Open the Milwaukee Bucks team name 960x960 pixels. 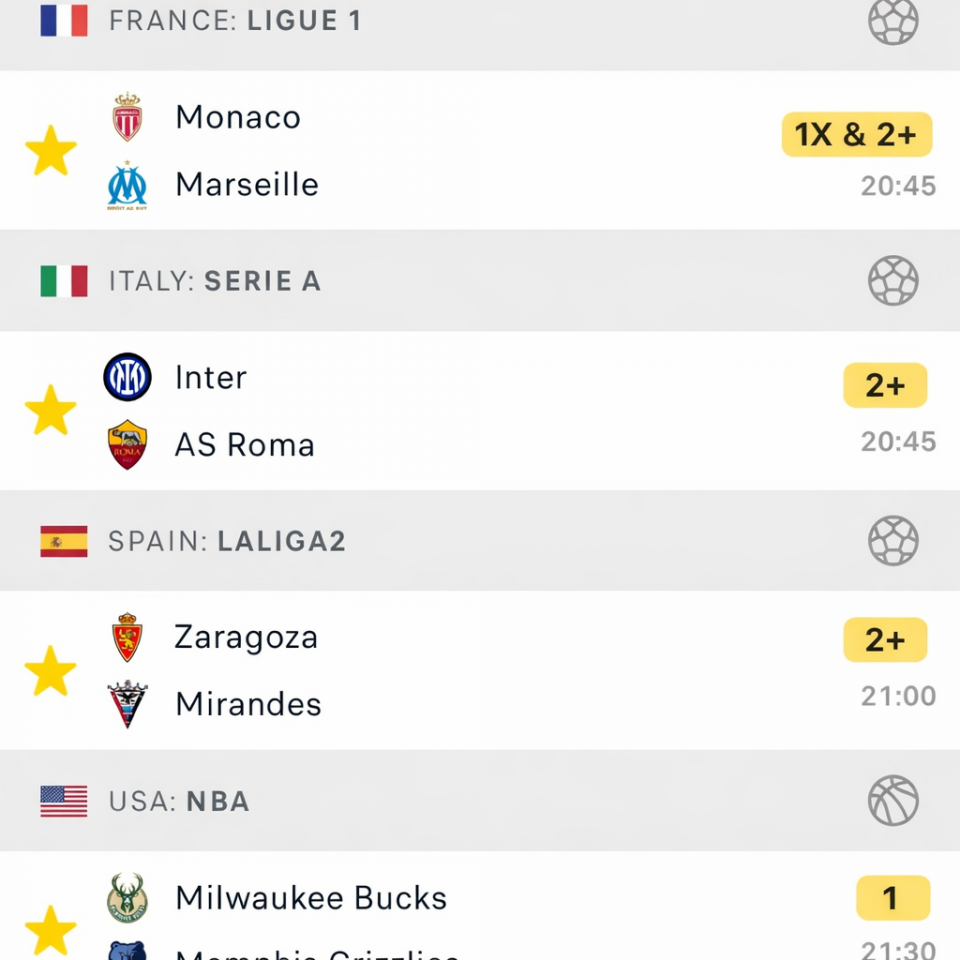pyautogui.click(x=311, y=898)
